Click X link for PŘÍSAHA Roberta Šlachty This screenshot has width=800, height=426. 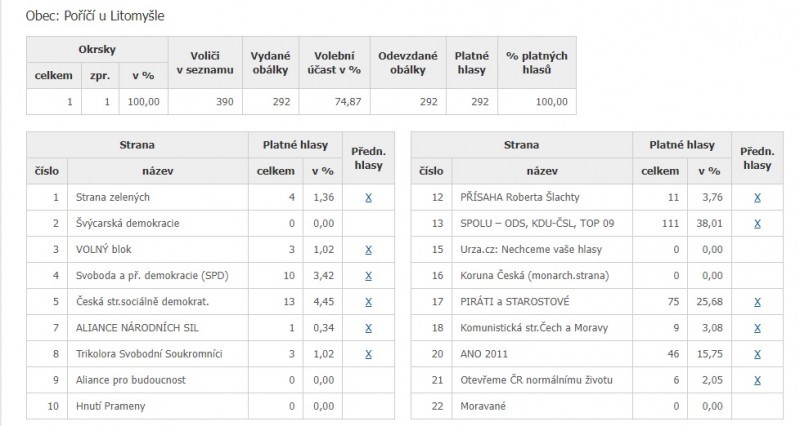tap(757, 197)
